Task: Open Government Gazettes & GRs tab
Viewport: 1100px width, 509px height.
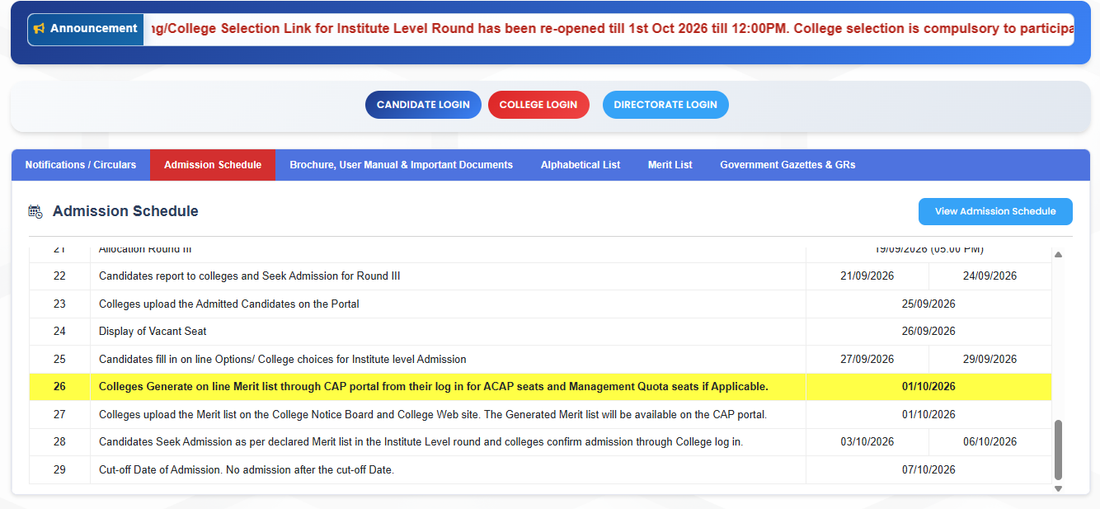Action: pos(787,165)
